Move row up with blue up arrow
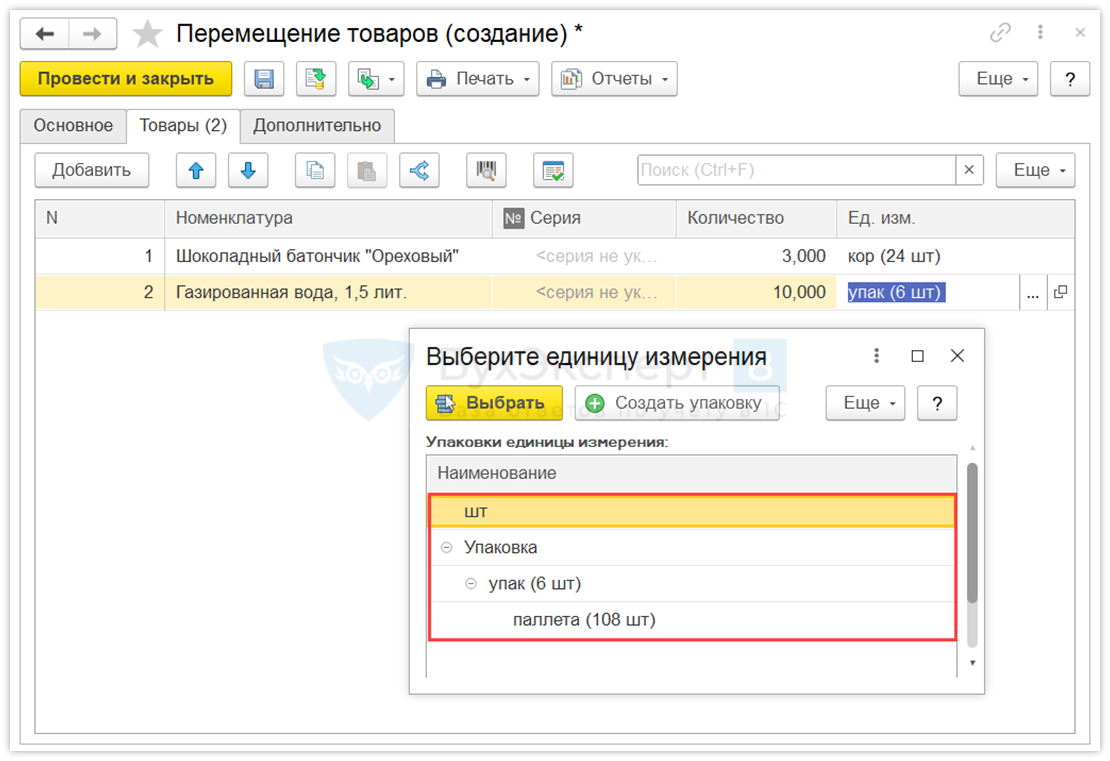 (x=196, y=170)
